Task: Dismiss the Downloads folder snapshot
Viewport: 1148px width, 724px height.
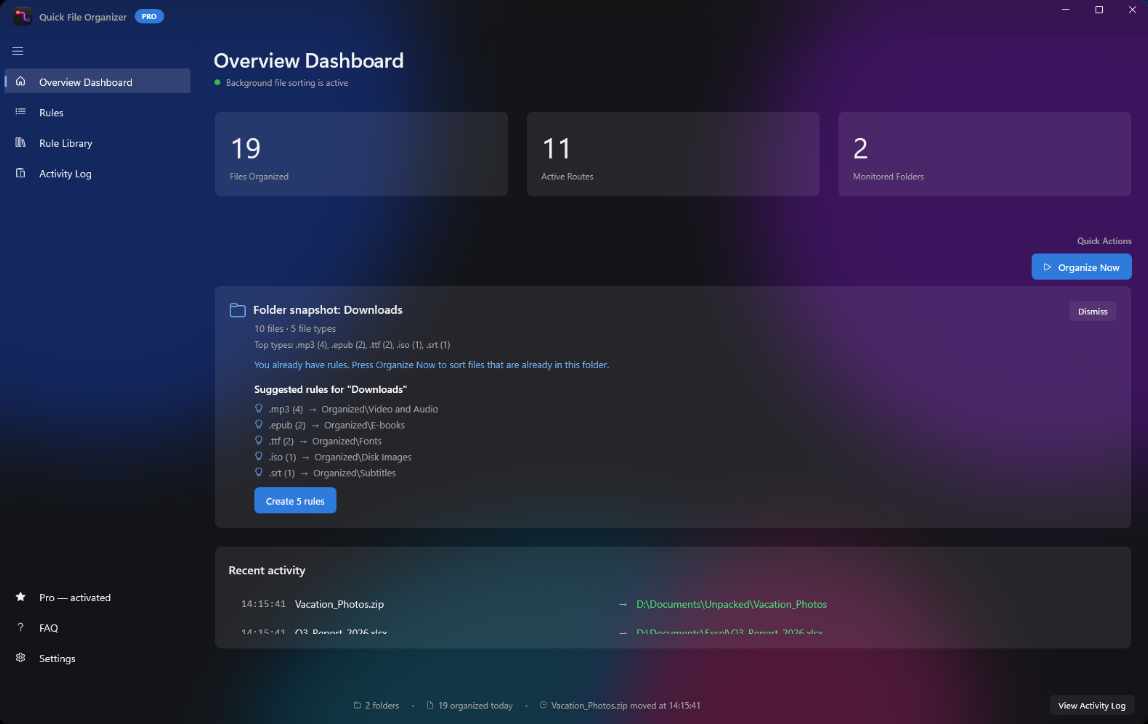Action: [x=1092, y=311]
